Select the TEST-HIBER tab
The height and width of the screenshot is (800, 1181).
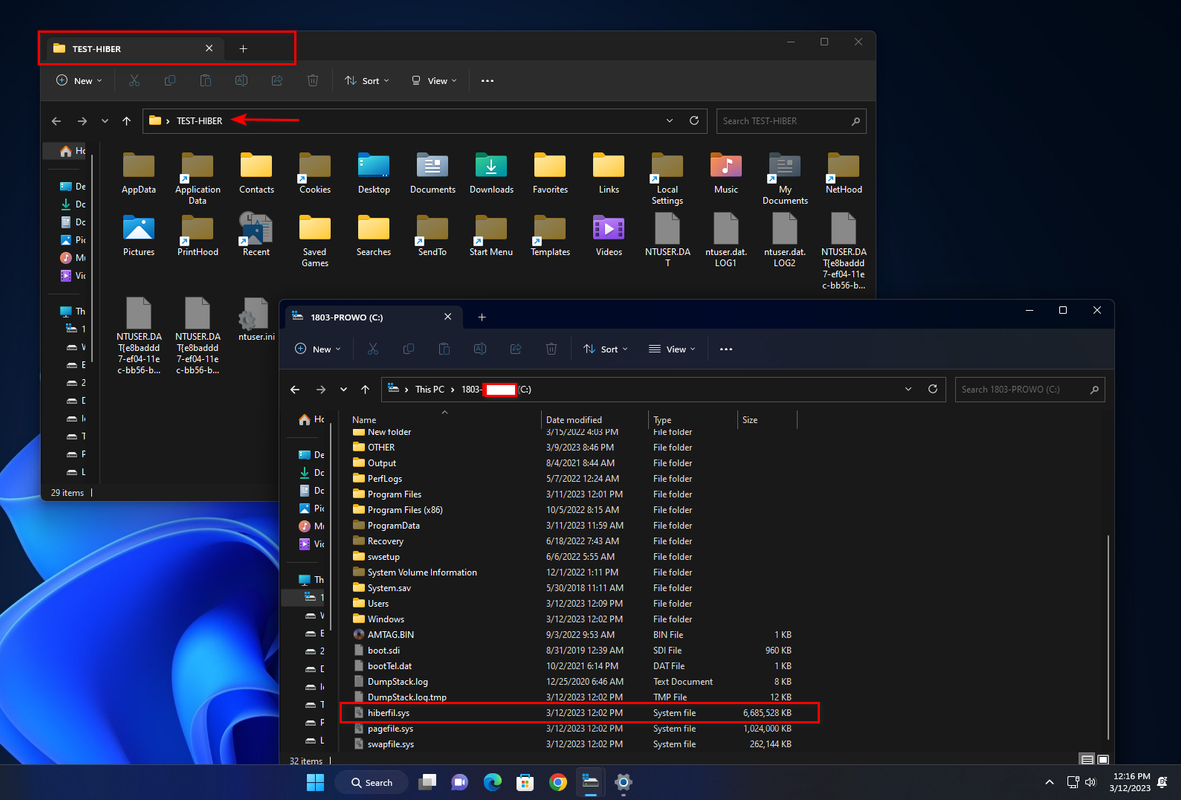coord(120,48)
